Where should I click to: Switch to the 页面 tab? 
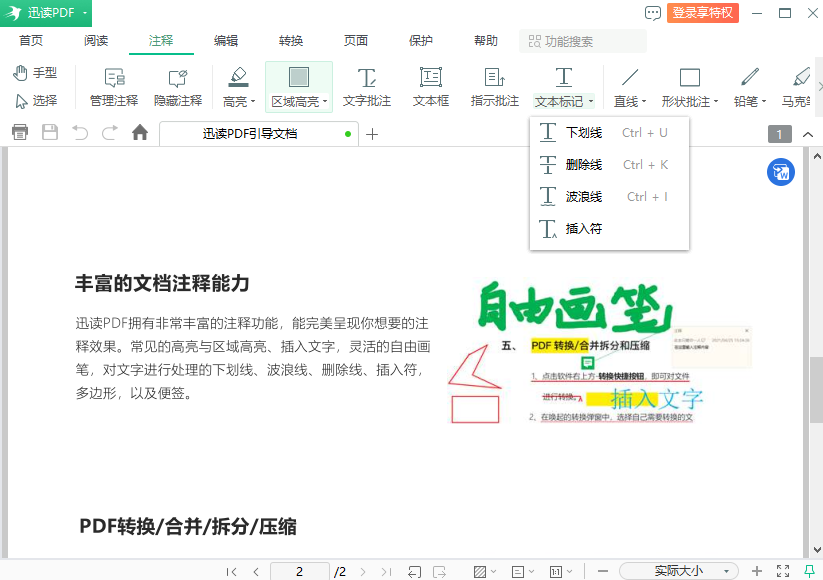356,40
